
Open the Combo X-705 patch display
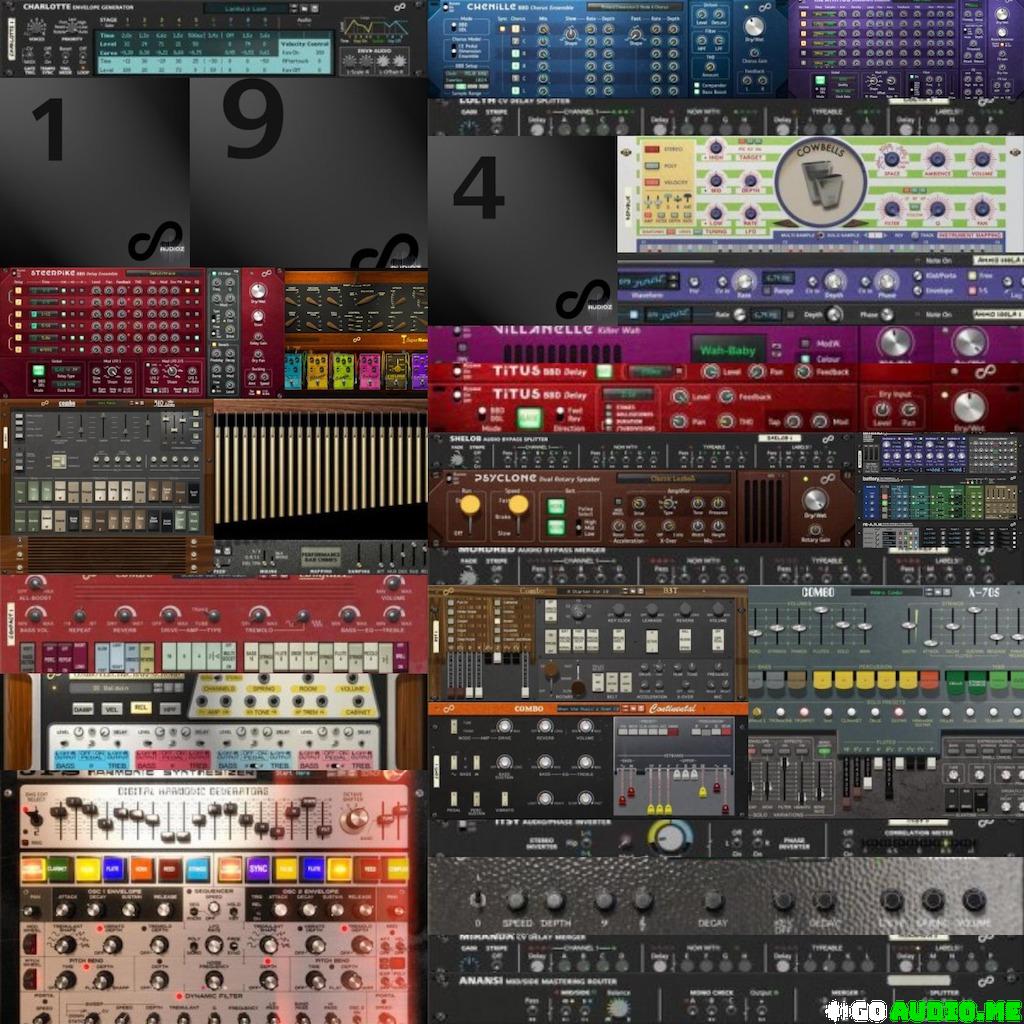click(x=886, y=592)
